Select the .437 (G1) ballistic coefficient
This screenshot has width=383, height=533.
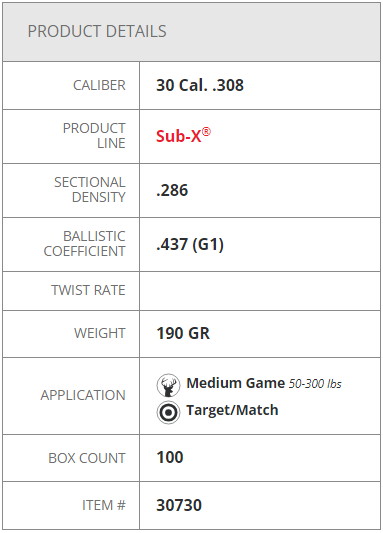190,244
